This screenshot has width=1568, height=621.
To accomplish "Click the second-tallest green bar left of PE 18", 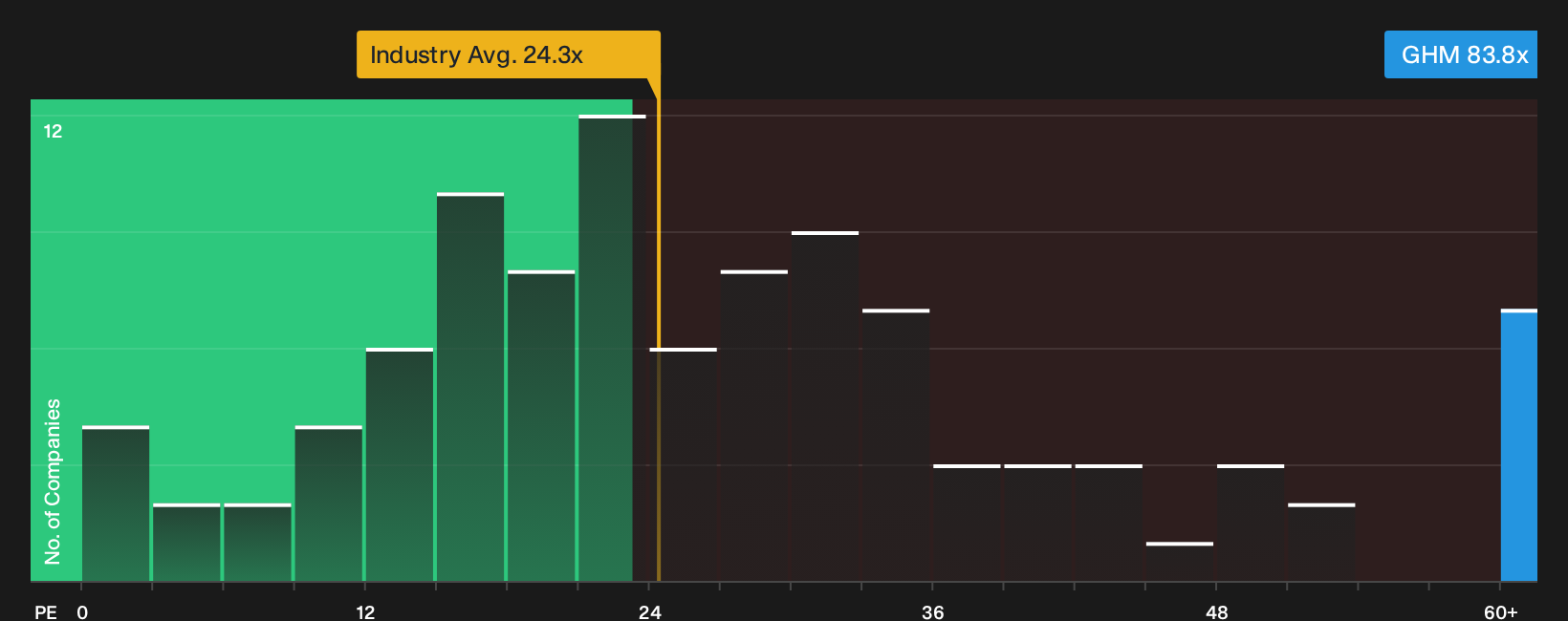I will [x=470, y=387].
